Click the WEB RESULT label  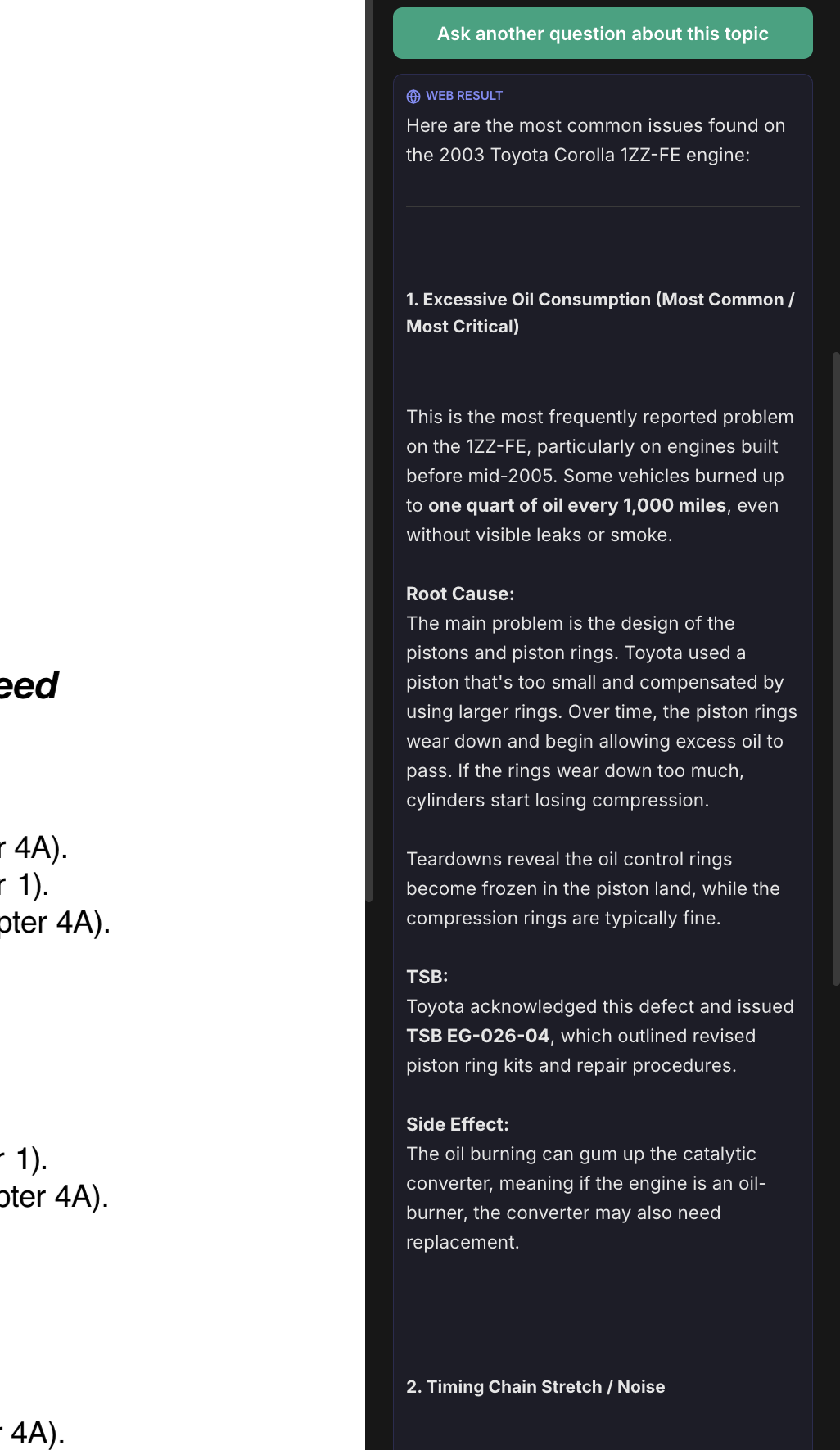(x=464, y=96)
